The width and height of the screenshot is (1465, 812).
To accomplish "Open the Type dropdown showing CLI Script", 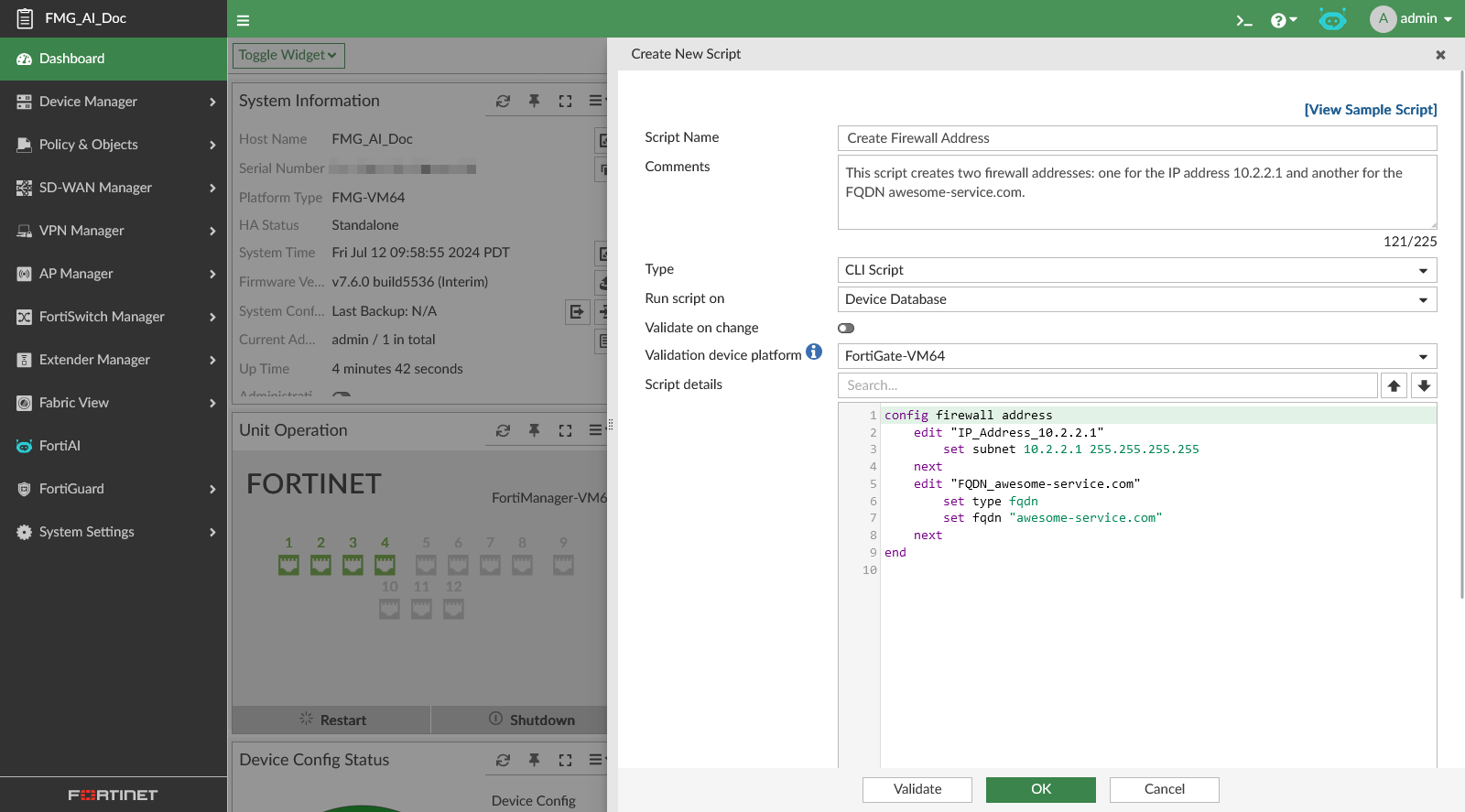I will tap(1136, 270).
